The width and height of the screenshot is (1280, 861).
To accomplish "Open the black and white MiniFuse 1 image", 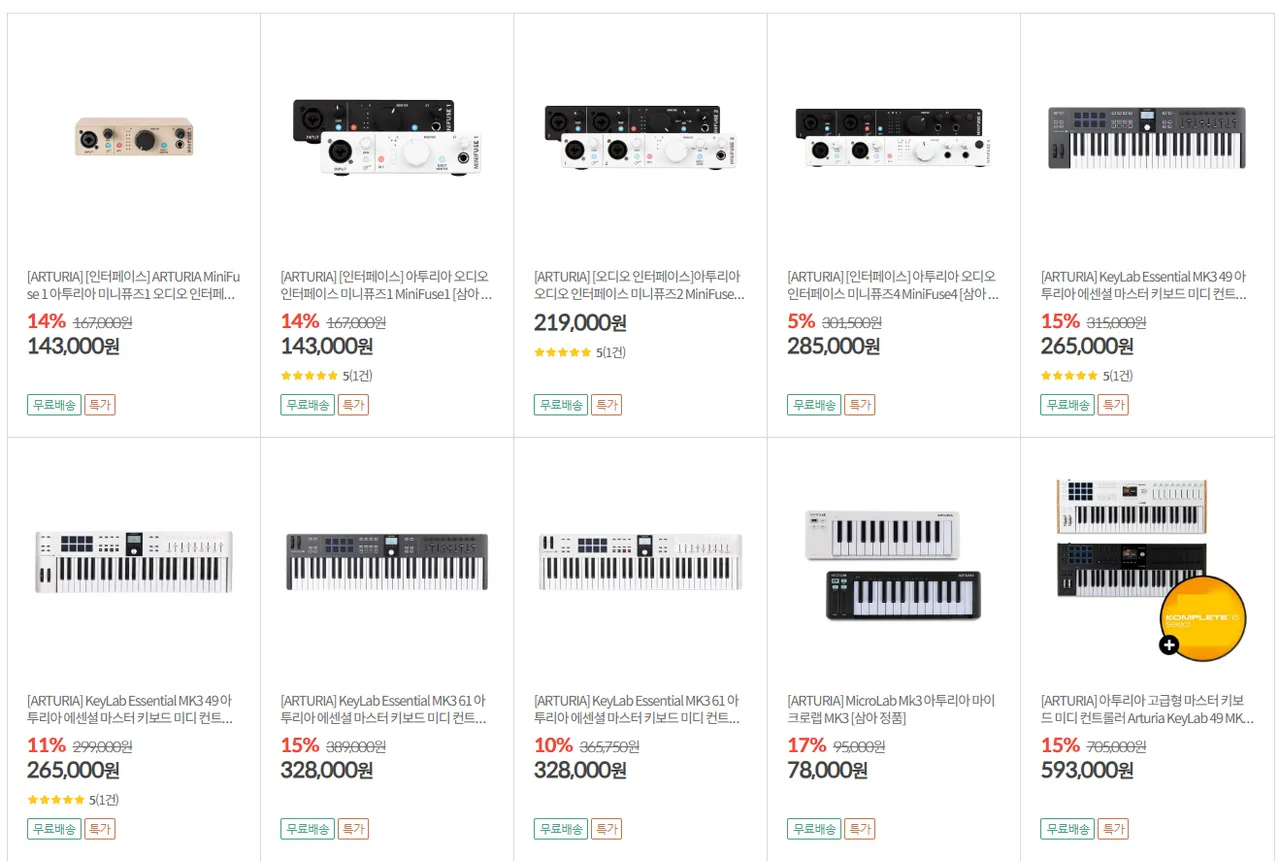I will [387, 136].
